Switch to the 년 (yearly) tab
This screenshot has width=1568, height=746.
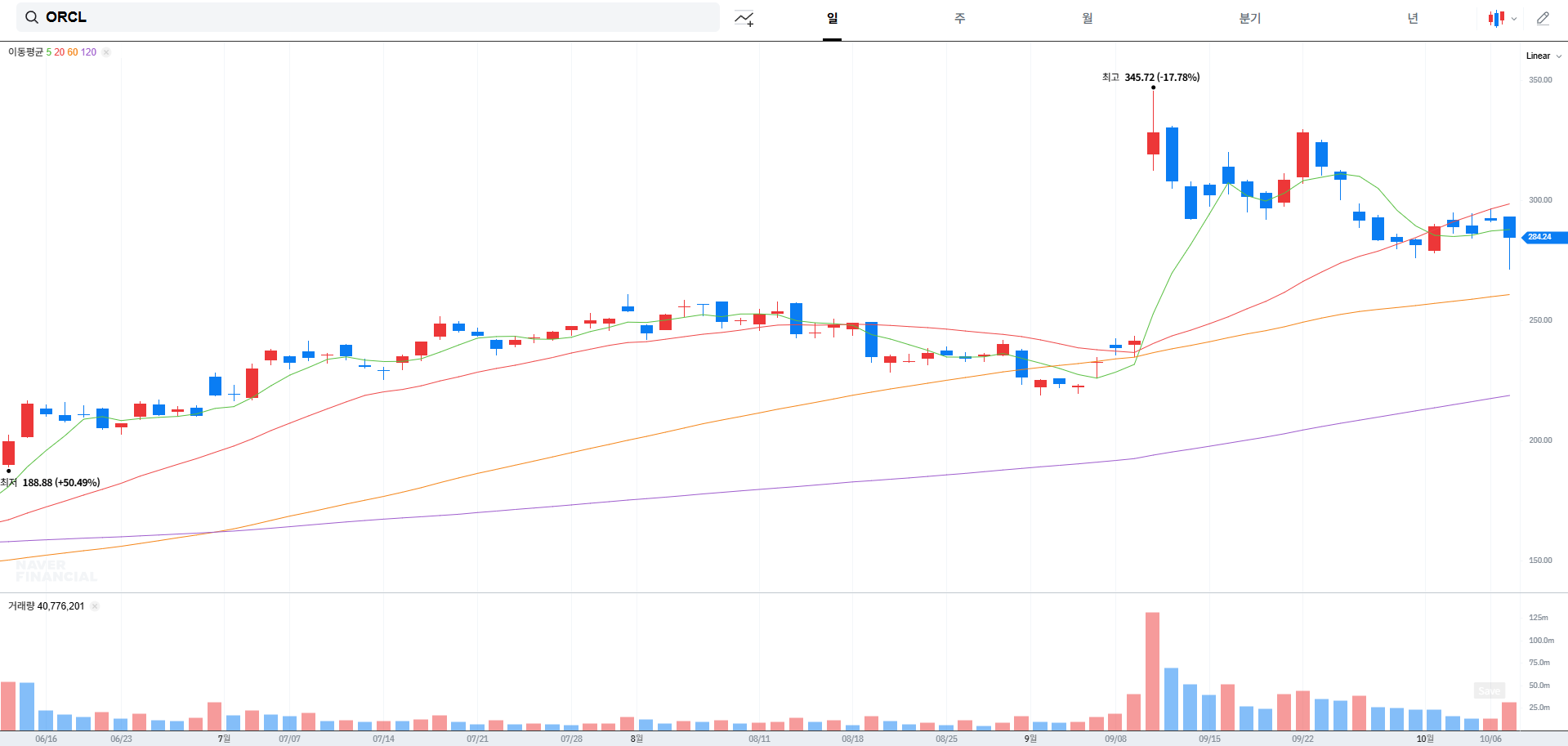tap(1412, 18)
